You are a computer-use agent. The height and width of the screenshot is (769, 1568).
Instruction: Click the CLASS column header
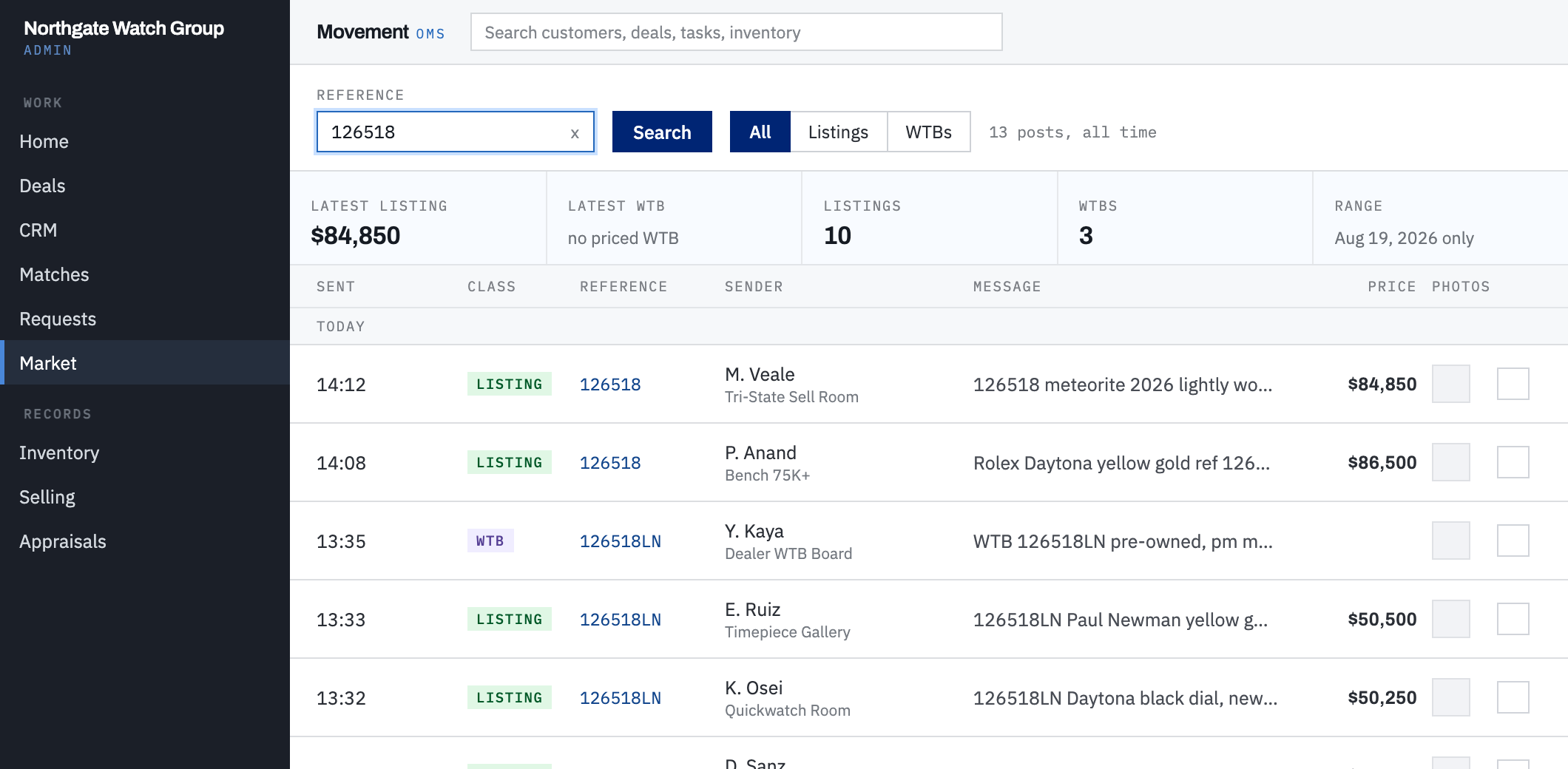click(x=491, y=286)
